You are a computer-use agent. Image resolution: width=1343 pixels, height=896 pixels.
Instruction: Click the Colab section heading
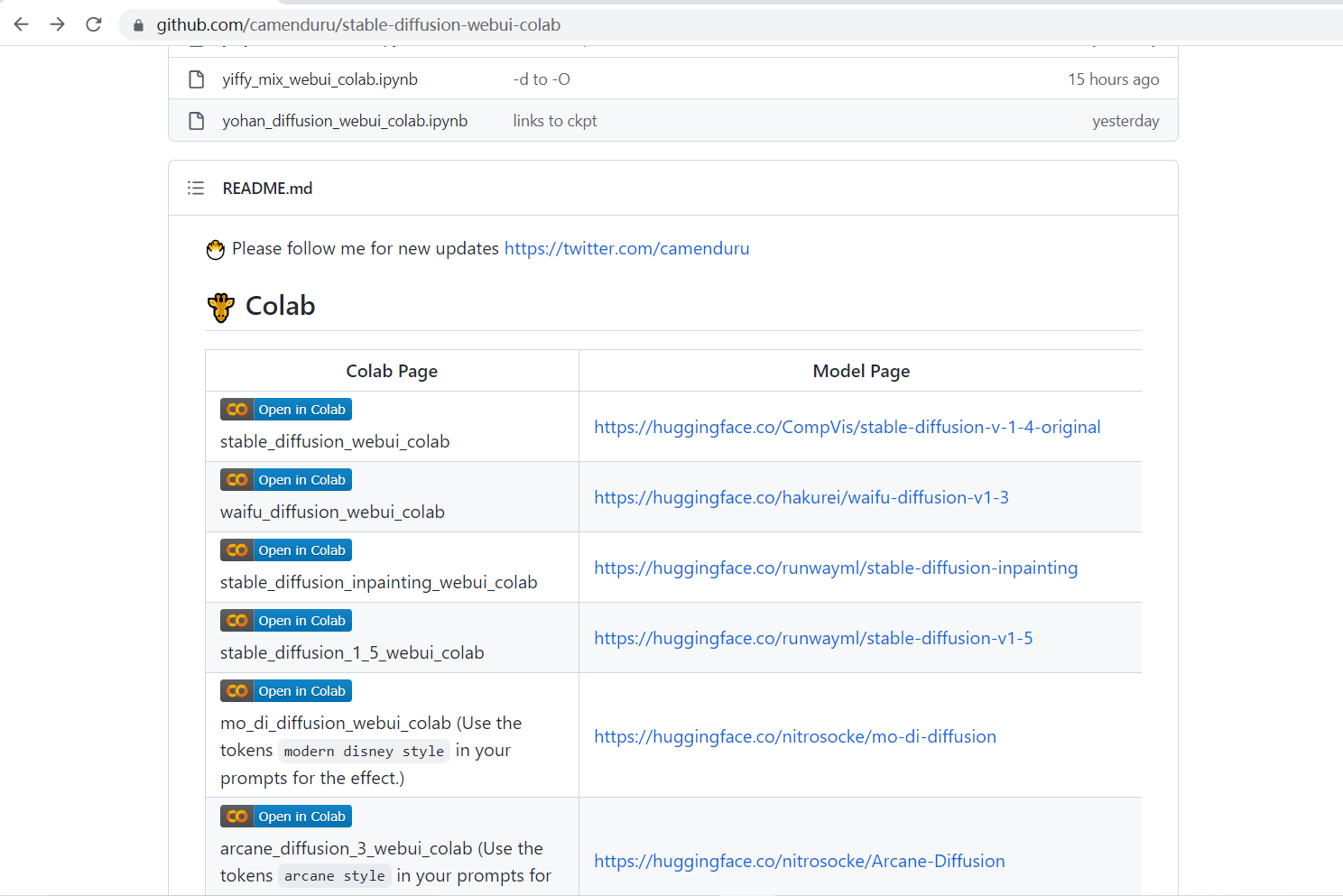pyautogui.click(x=280, y=306)
